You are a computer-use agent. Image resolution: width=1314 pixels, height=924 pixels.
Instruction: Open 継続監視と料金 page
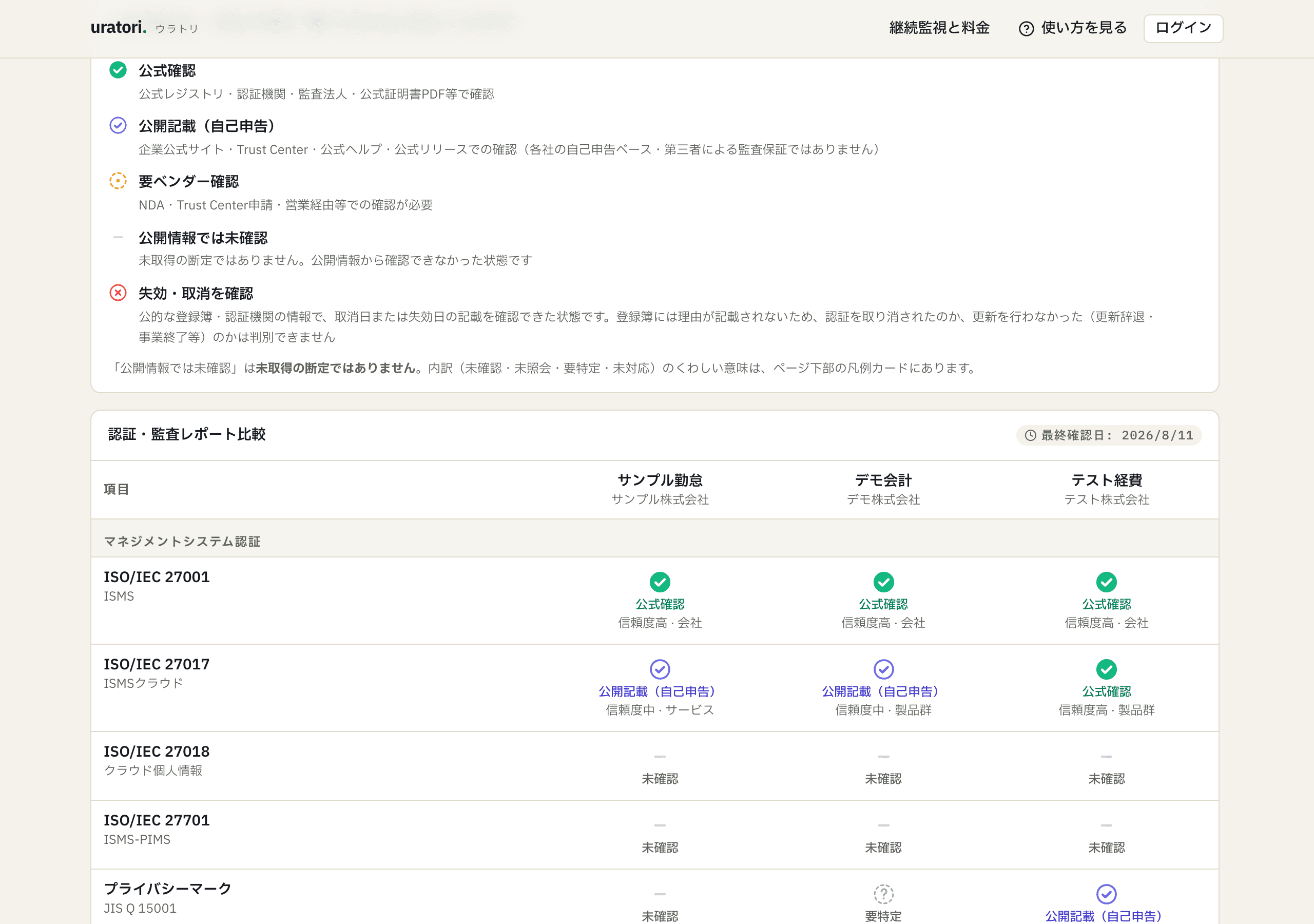(x=939, y=28)
